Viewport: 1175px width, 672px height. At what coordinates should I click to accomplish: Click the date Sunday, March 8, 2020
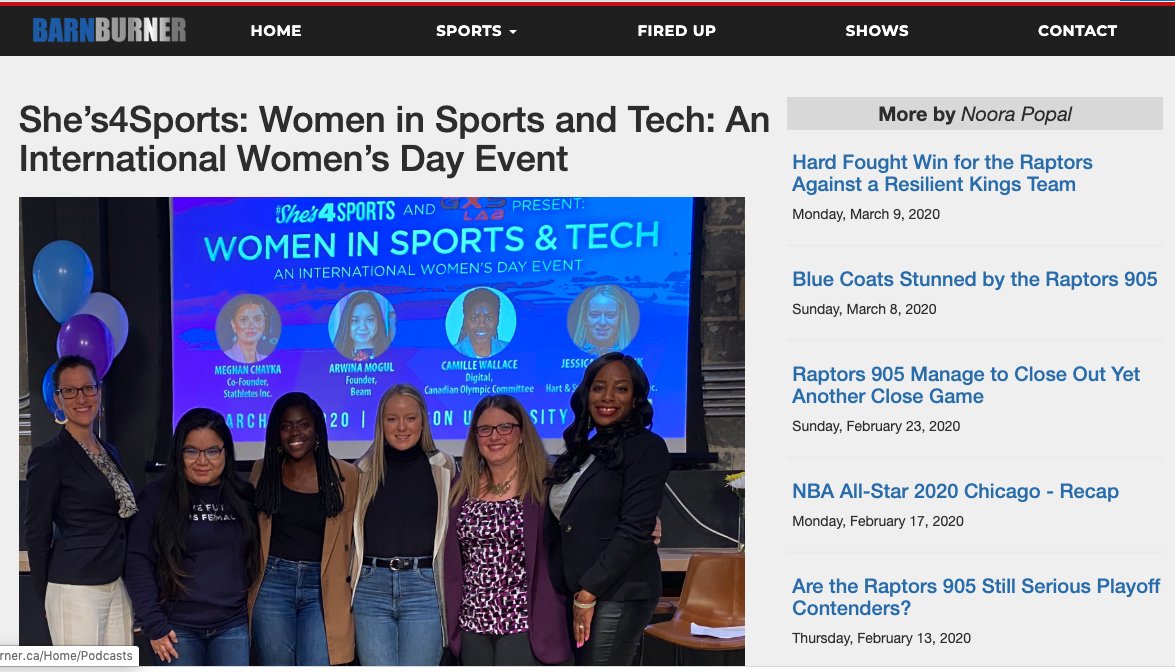point(864,309)
